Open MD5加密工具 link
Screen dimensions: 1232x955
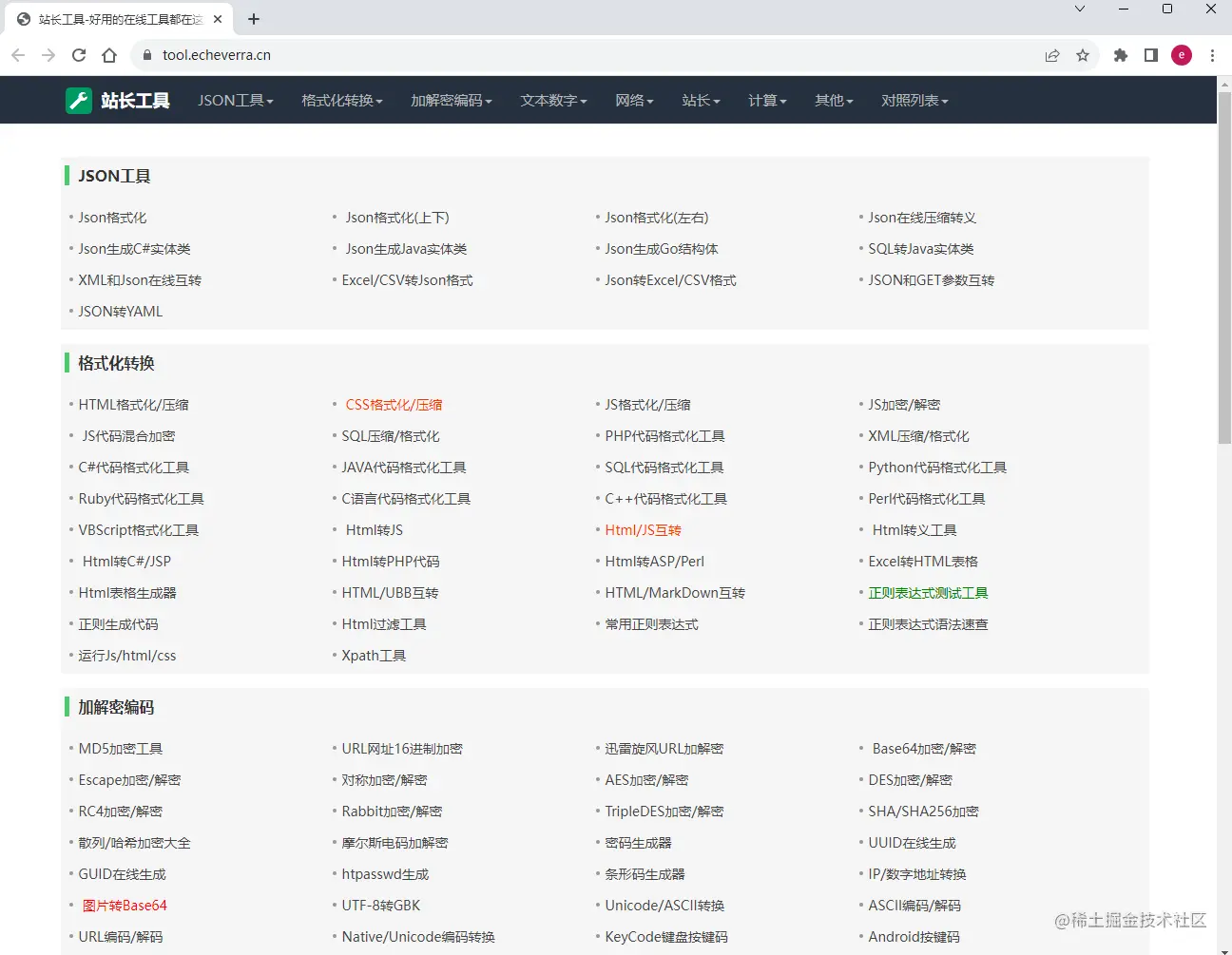(x=121, y=749)
